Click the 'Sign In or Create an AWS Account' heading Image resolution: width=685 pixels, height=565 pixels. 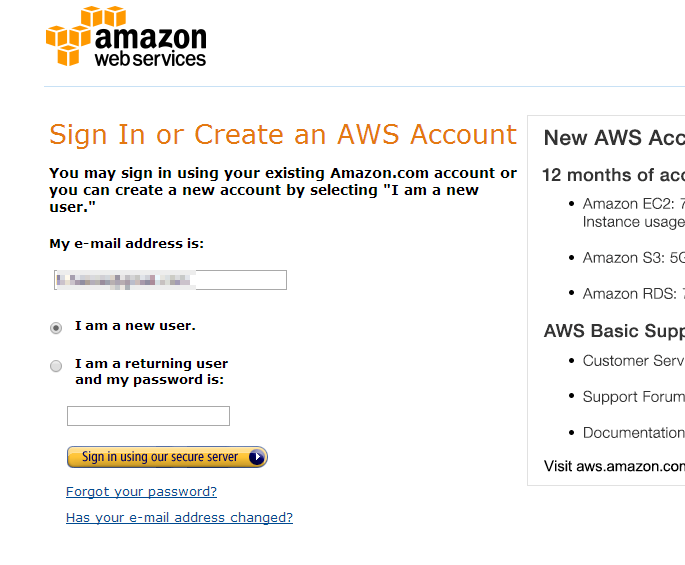tap(283, 134)
